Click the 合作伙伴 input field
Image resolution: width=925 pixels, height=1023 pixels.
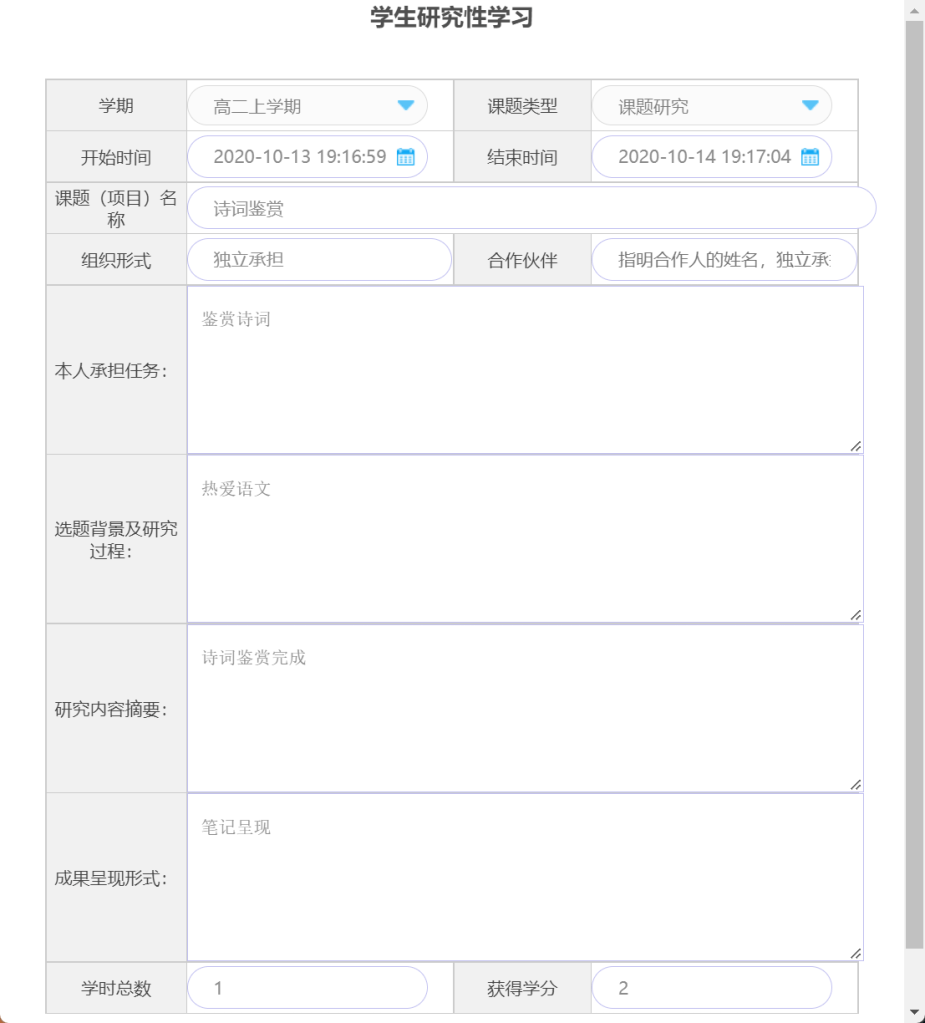pyautogui.click(x=723, y=260)
